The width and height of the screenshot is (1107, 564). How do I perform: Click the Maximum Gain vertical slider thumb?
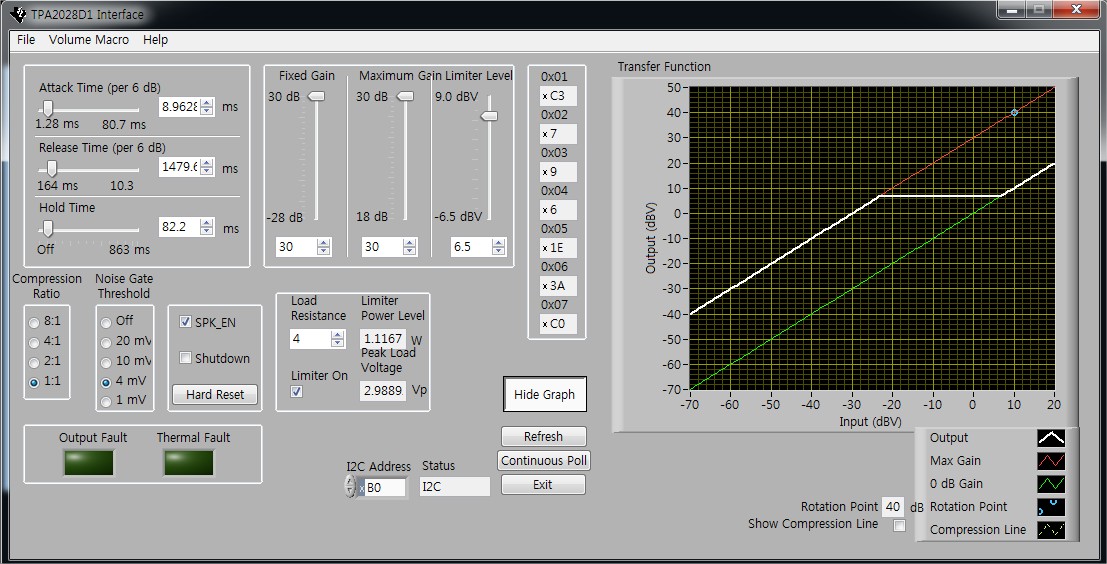click(405, 96)
